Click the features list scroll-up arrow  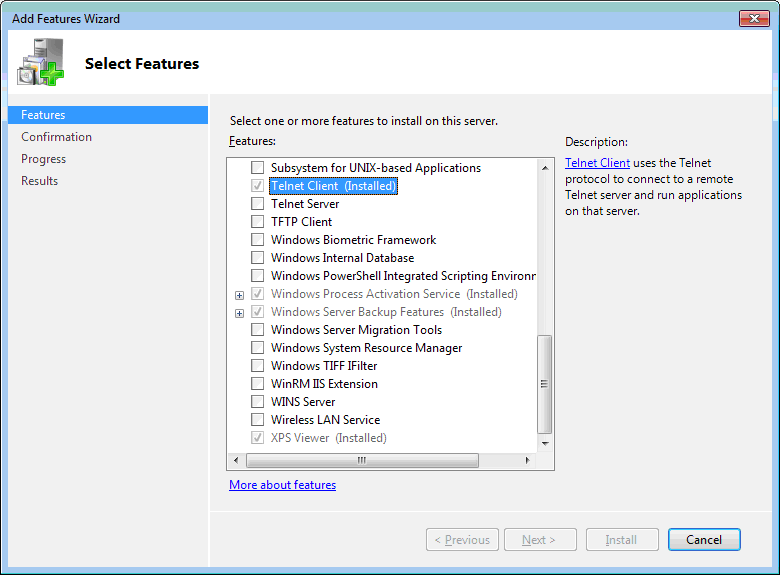coord(545,168)
